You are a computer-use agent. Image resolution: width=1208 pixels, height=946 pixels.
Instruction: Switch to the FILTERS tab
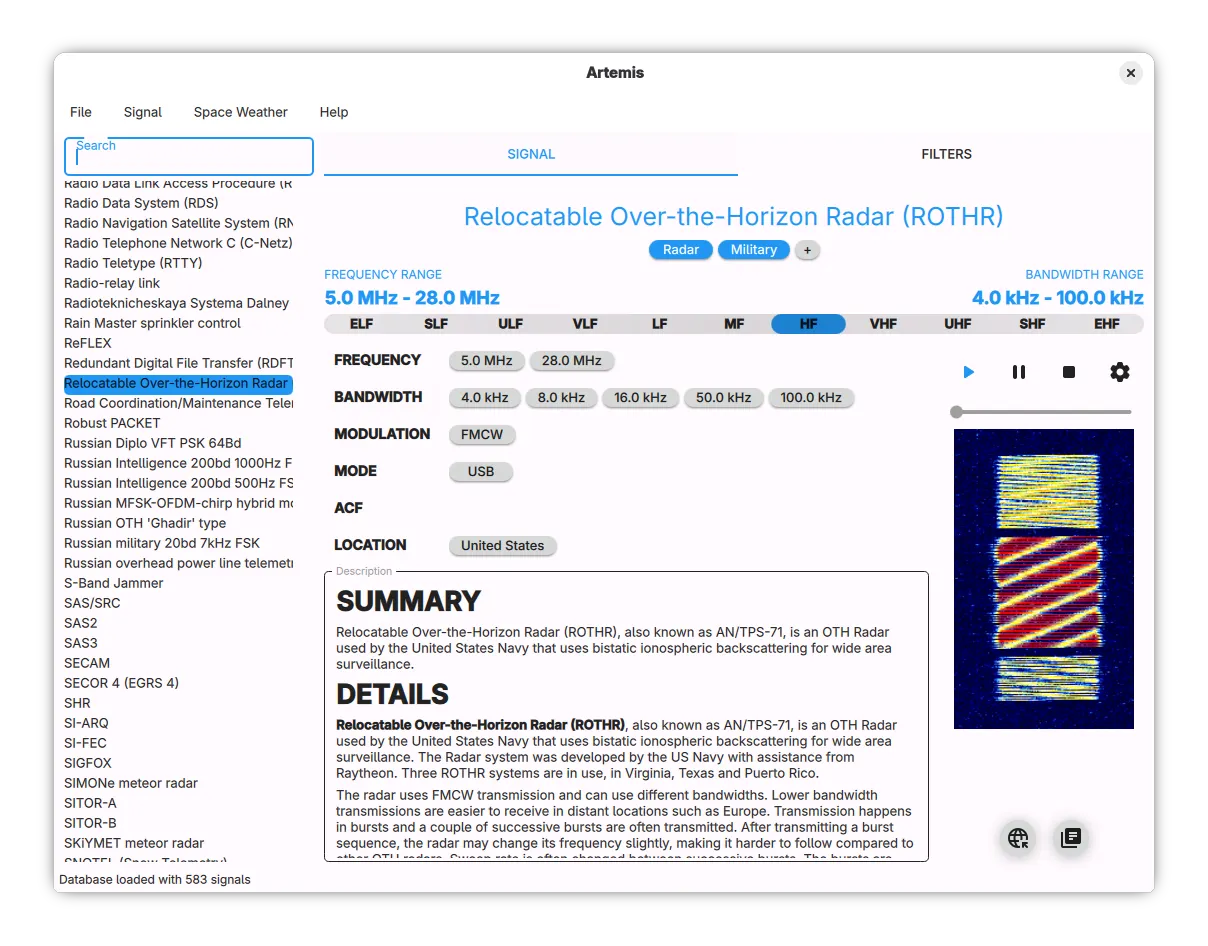click(x=946, y=154)
